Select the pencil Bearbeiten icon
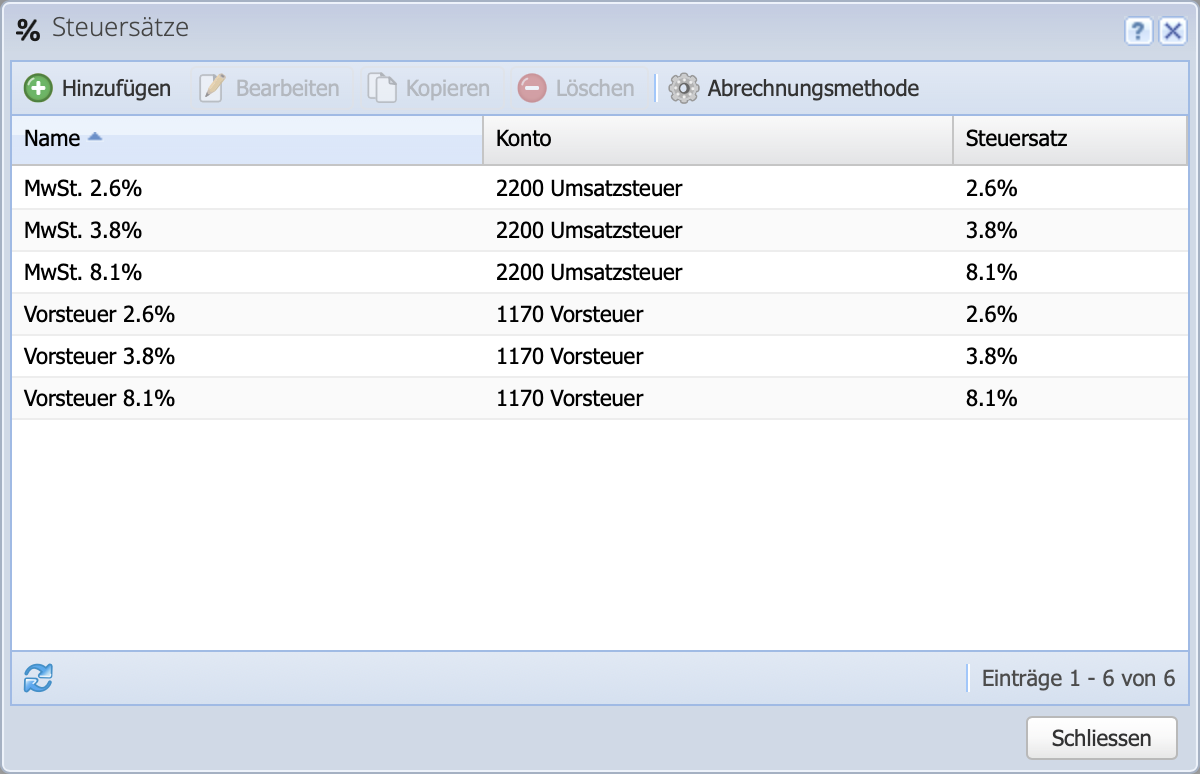 212,88
